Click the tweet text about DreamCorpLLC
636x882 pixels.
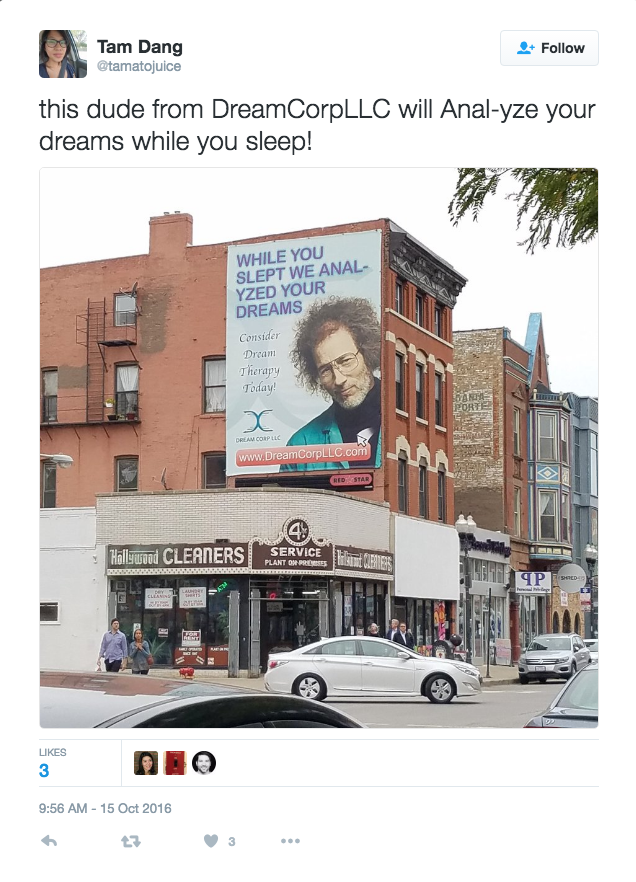(317, 125)
